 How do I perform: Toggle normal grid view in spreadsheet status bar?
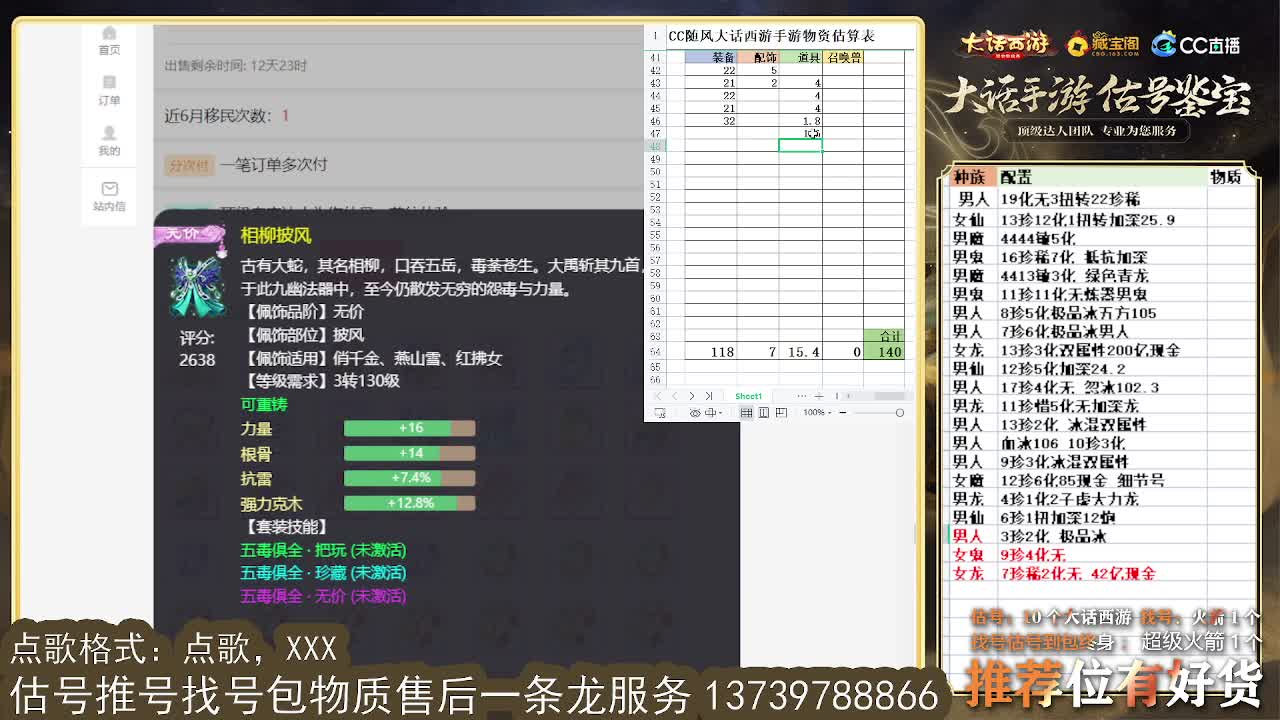746,412
